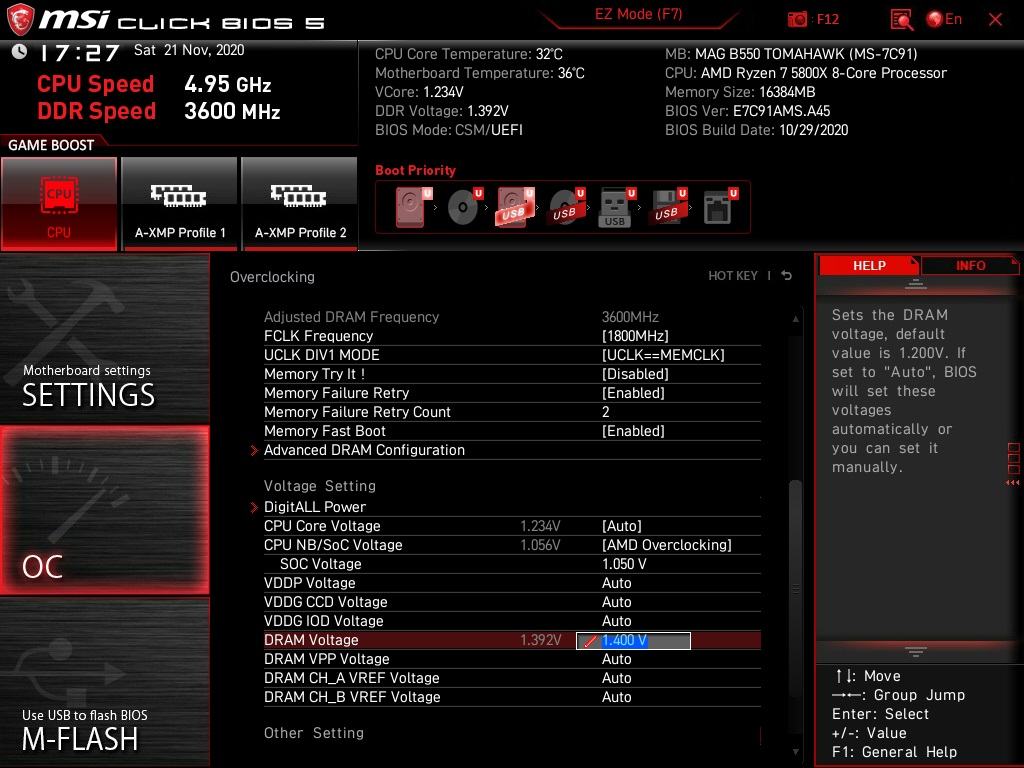Toggle GAME BOOST CPU button
The image size is (1024, 768).
(x=59, y=204)
